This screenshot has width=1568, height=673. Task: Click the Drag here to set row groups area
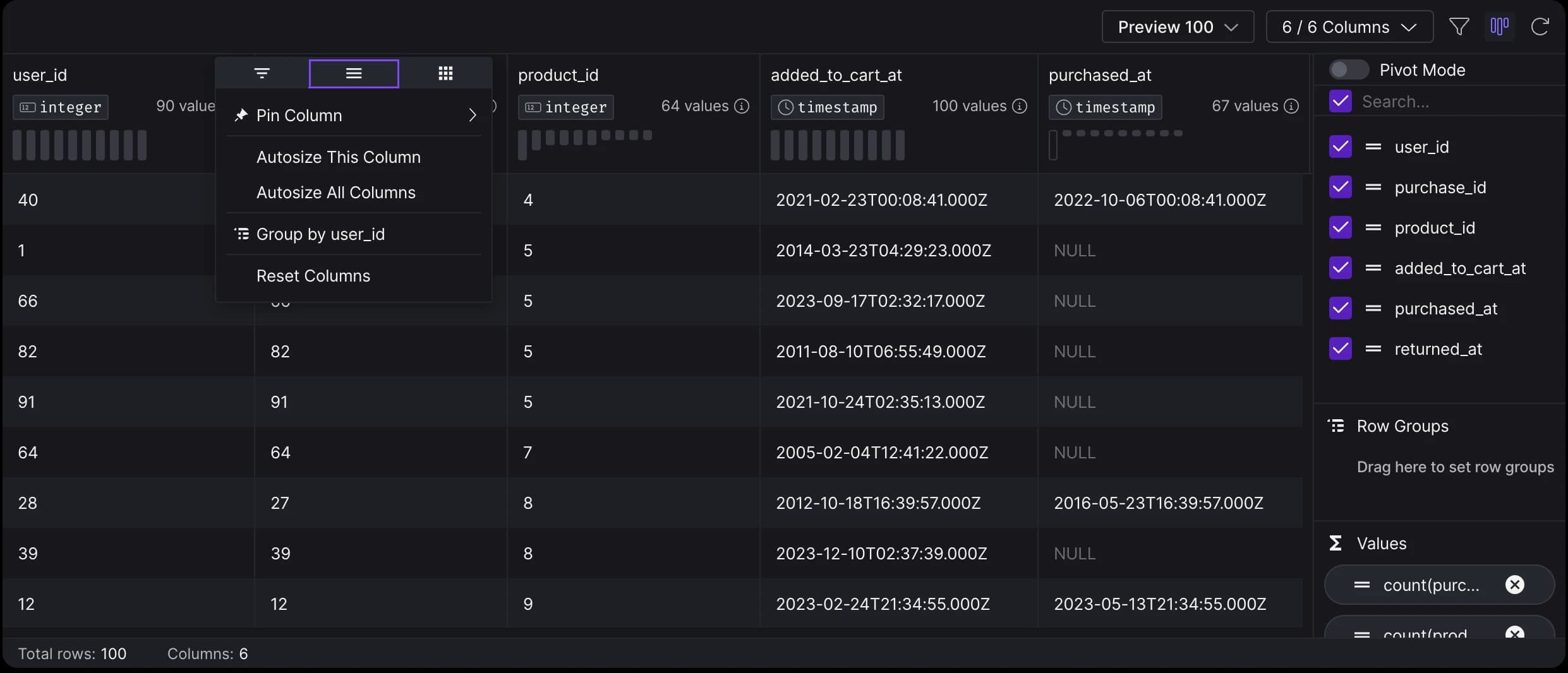pos(1455,467)
